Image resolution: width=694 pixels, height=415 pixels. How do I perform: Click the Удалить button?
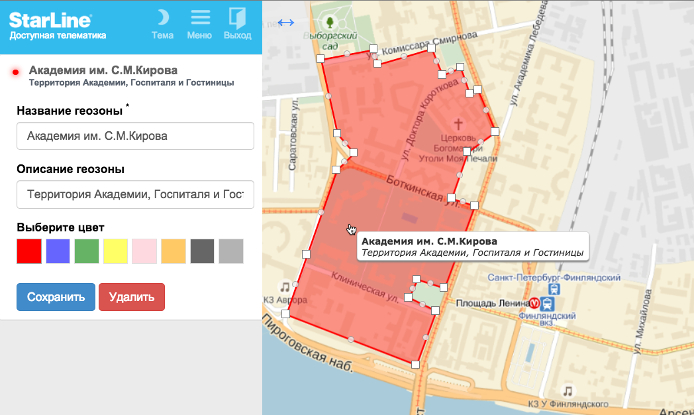point(132,297)
